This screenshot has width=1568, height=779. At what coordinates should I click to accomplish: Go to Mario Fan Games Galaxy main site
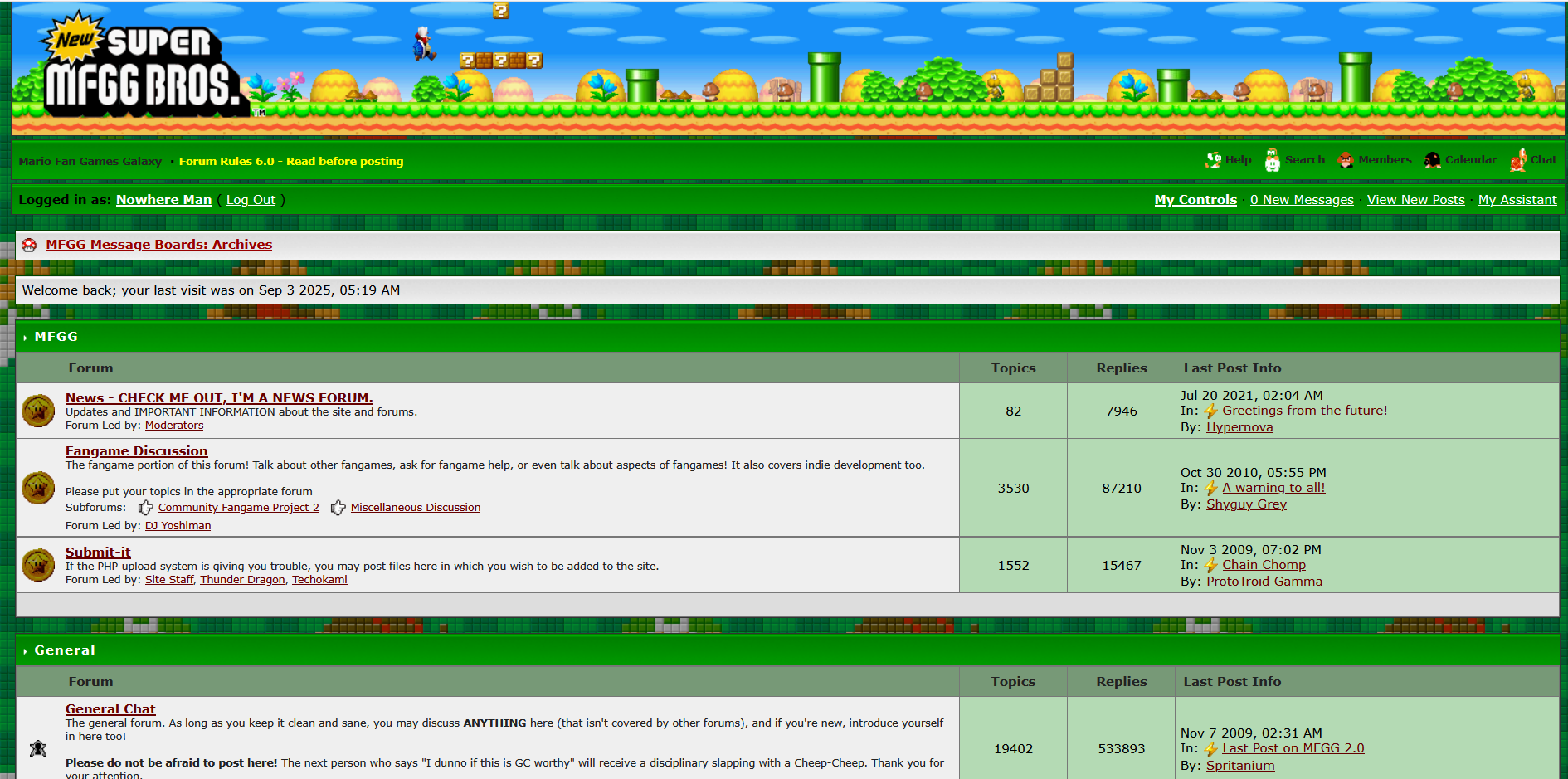pos(90,161)
